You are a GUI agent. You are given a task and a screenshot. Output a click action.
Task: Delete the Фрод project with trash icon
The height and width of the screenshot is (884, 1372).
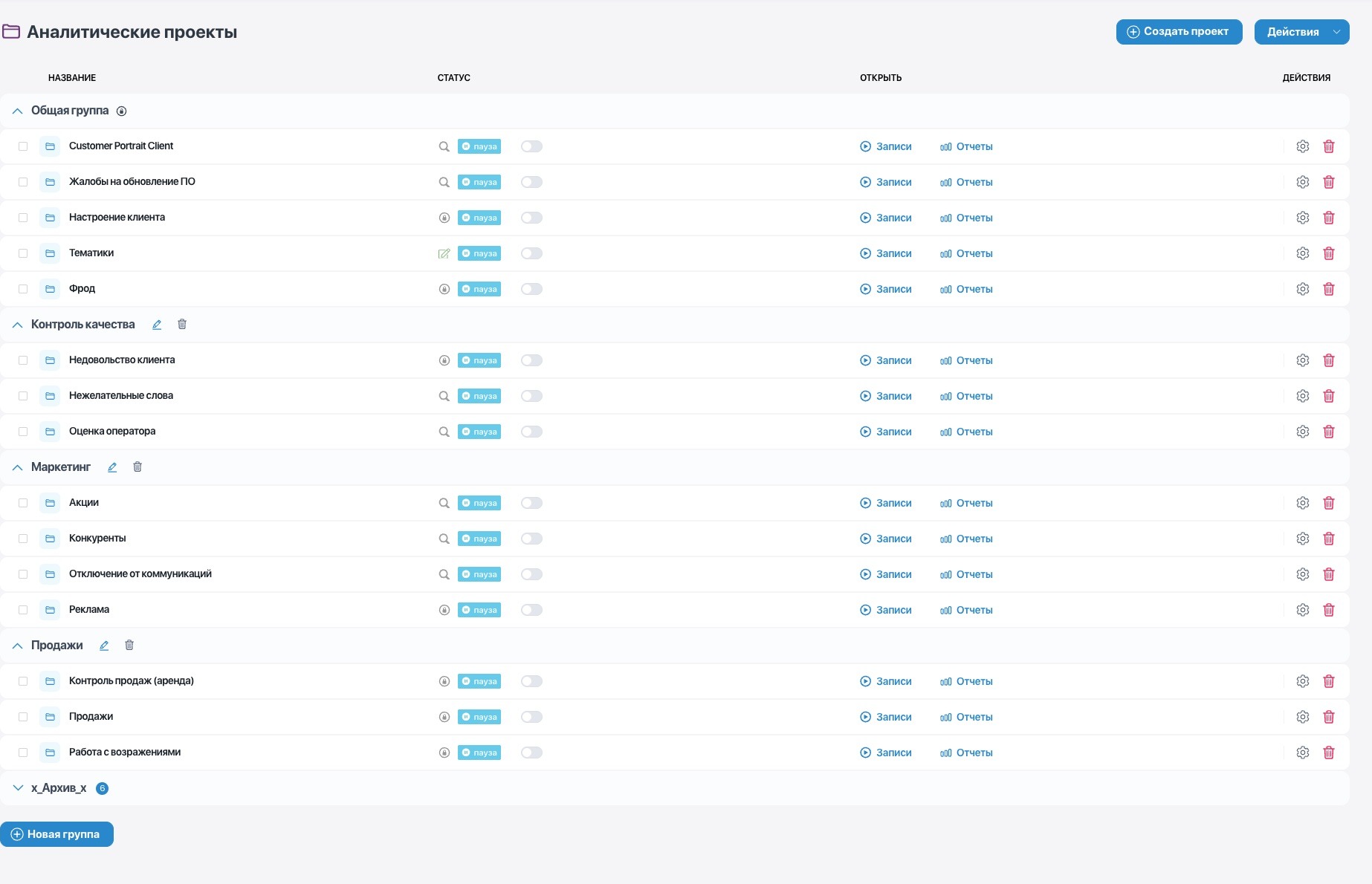pos(1329,289)
